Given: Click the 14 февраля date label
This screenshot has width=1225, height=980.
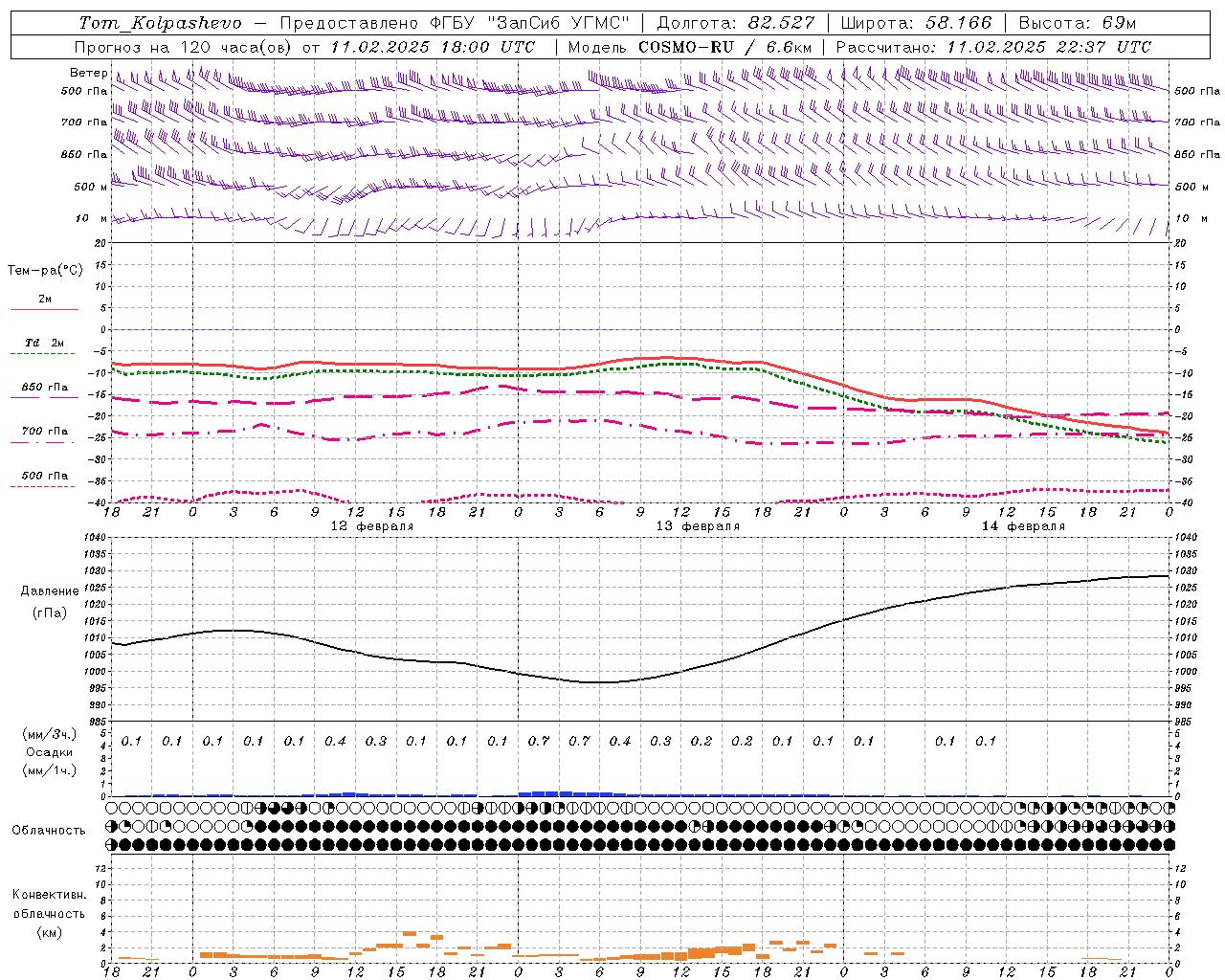Looking at the screenshot, I should point(1023,526).
